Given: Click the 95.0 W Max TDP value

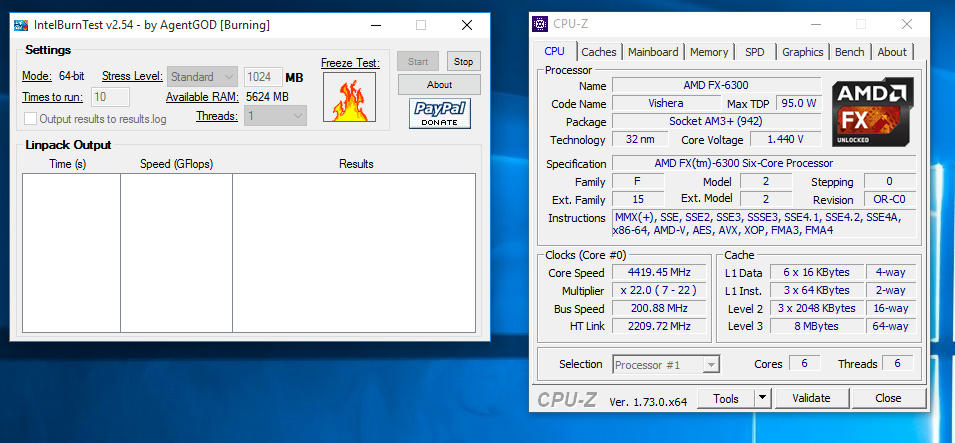Looking at the screenshot, I should coord(798,103).
